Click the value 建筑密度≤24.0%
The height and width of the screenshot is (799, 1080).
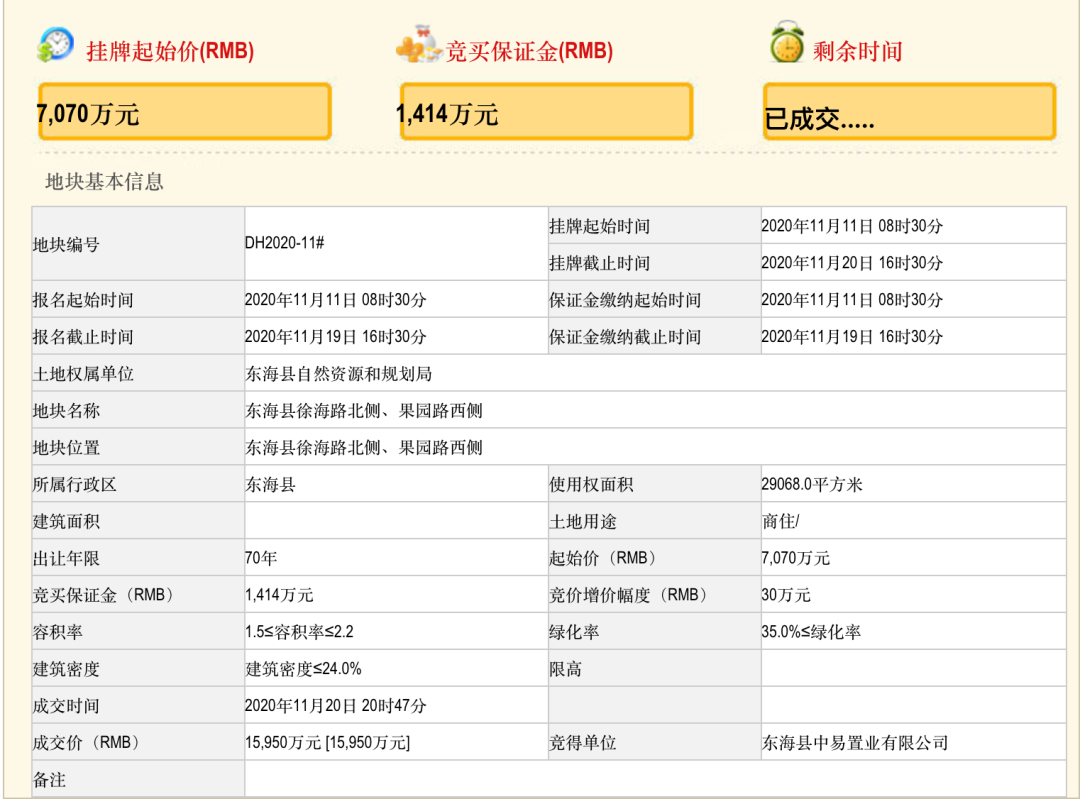click(303, 670)
